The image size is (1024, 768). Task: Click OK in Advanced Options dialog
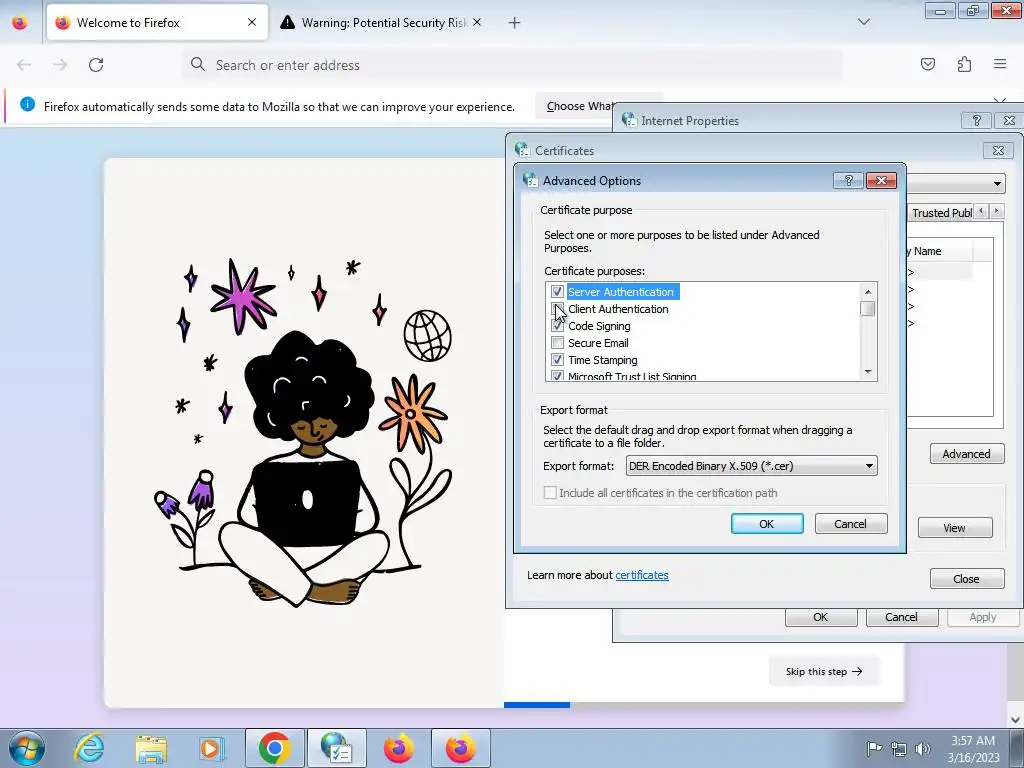click(767, 524)
